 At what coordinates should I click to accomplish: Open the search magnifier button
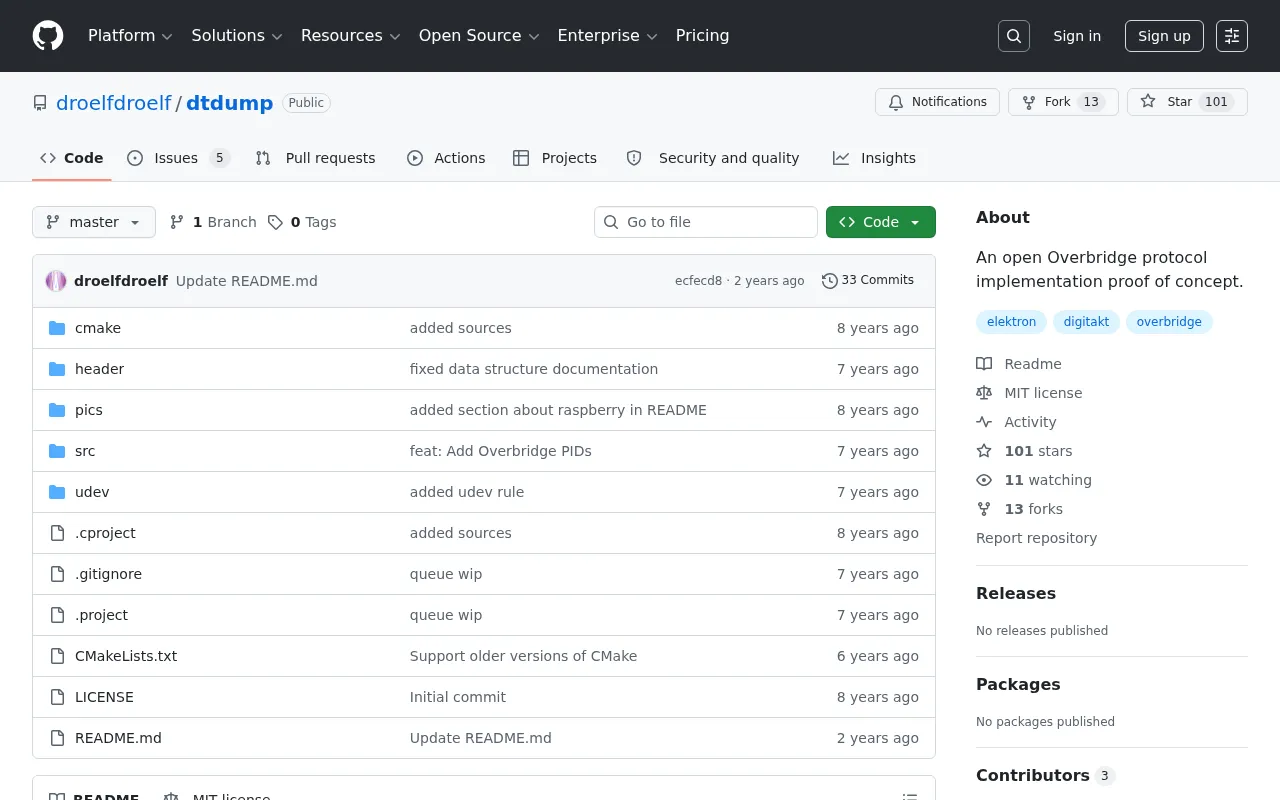click(x=1014, y=36)
